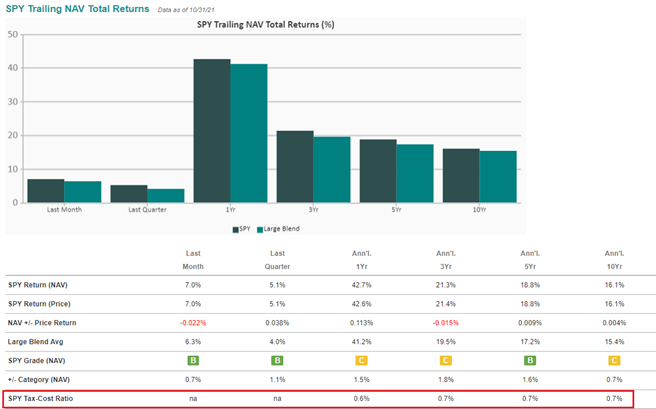Click the 5Yr dark SPY bar
This screenshot has height=409, width=656.
click(x=378, y=171)
